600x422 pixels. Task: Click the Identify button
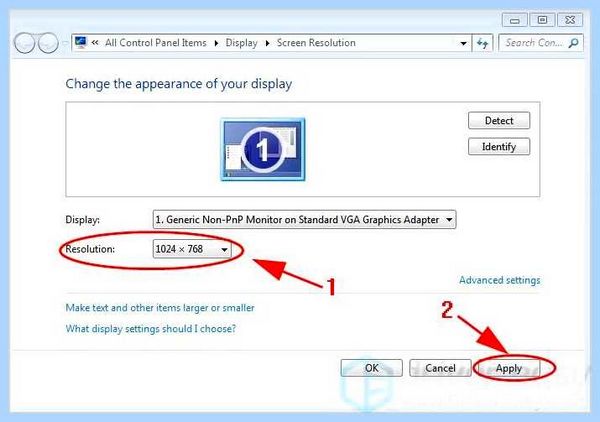[x=499, y=147]
